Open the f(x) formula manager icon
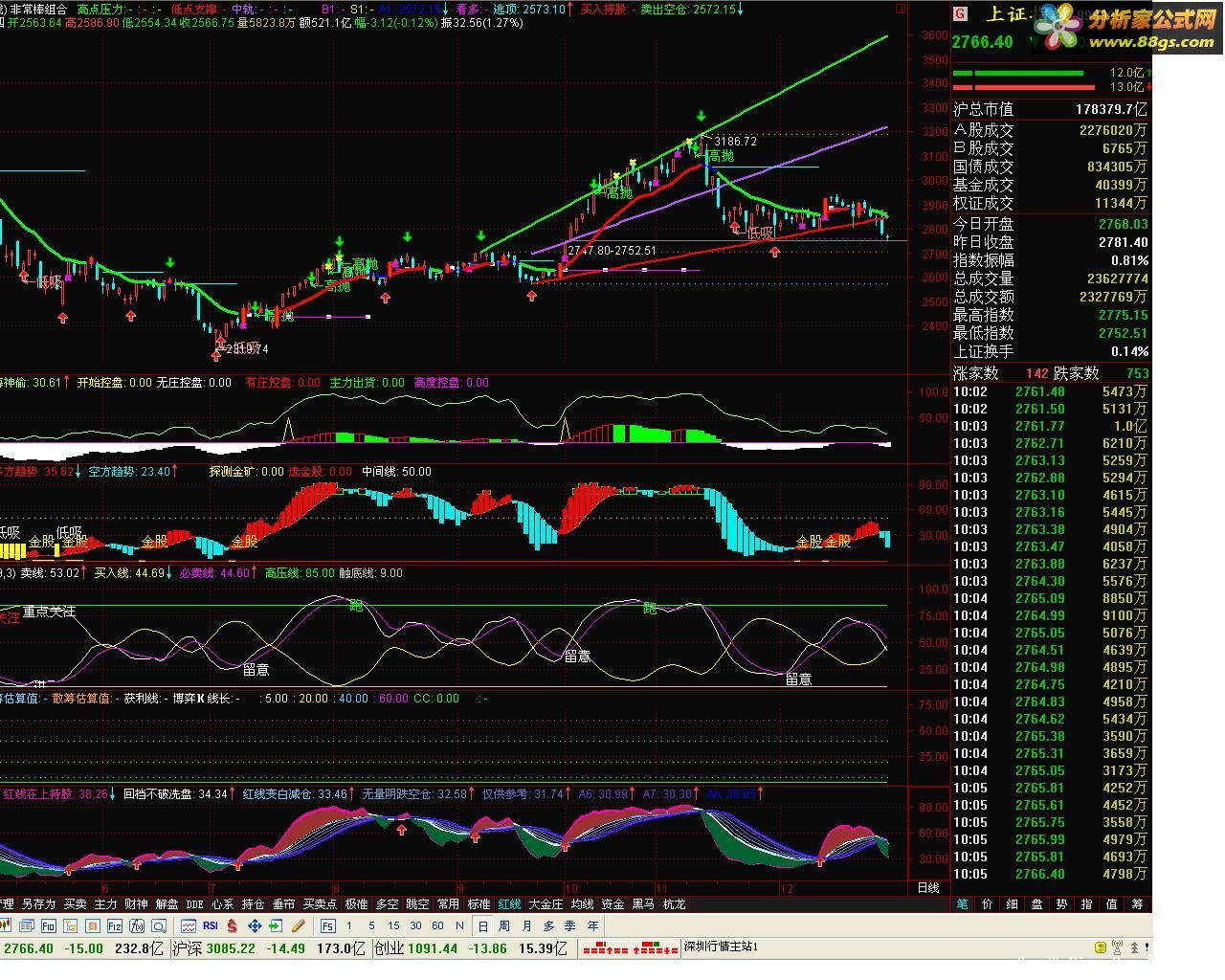Screen dimensions: 1225x980 tap(137, 925)
